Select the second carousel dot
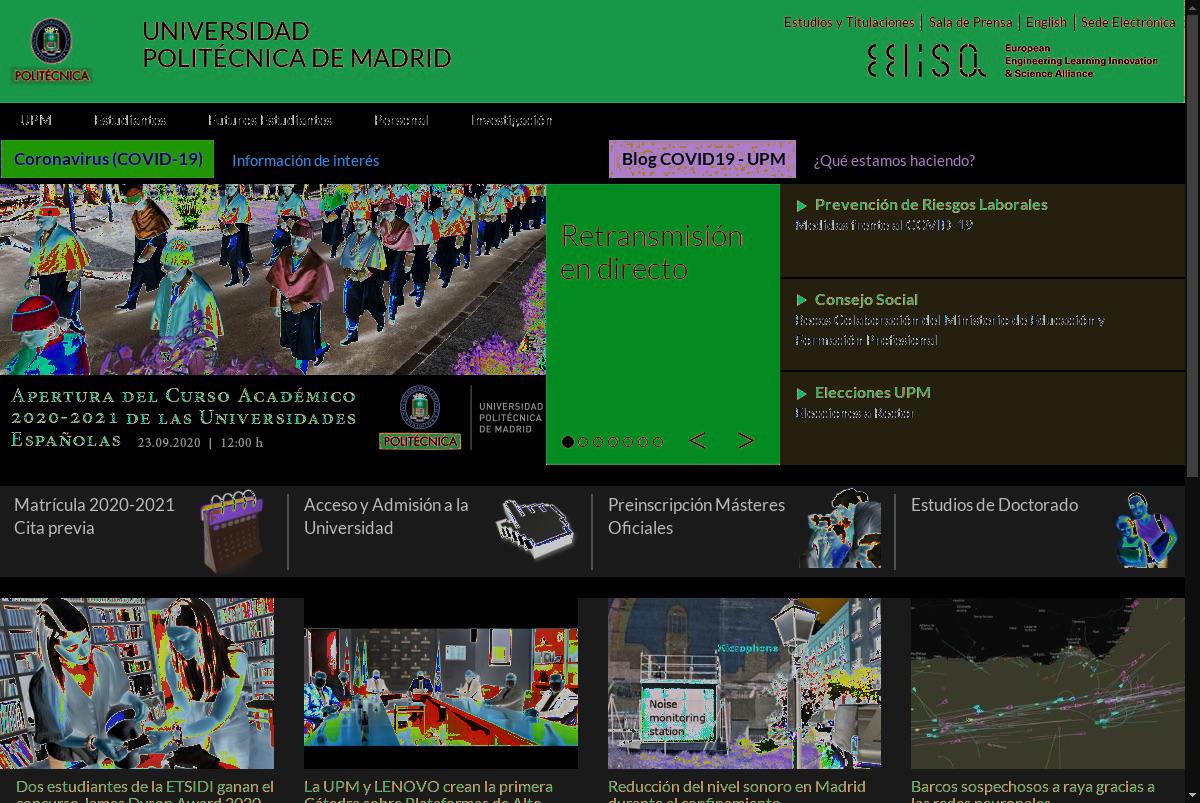Screen dimensions: 1200x803 coord(583,442)
